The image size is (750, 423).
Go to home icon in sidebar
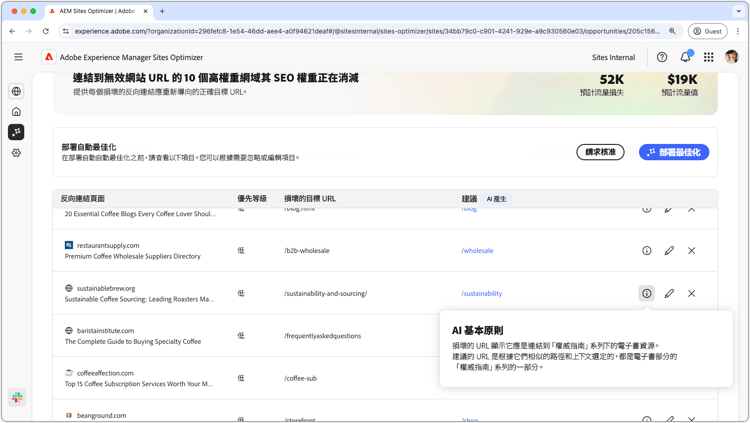16,111
